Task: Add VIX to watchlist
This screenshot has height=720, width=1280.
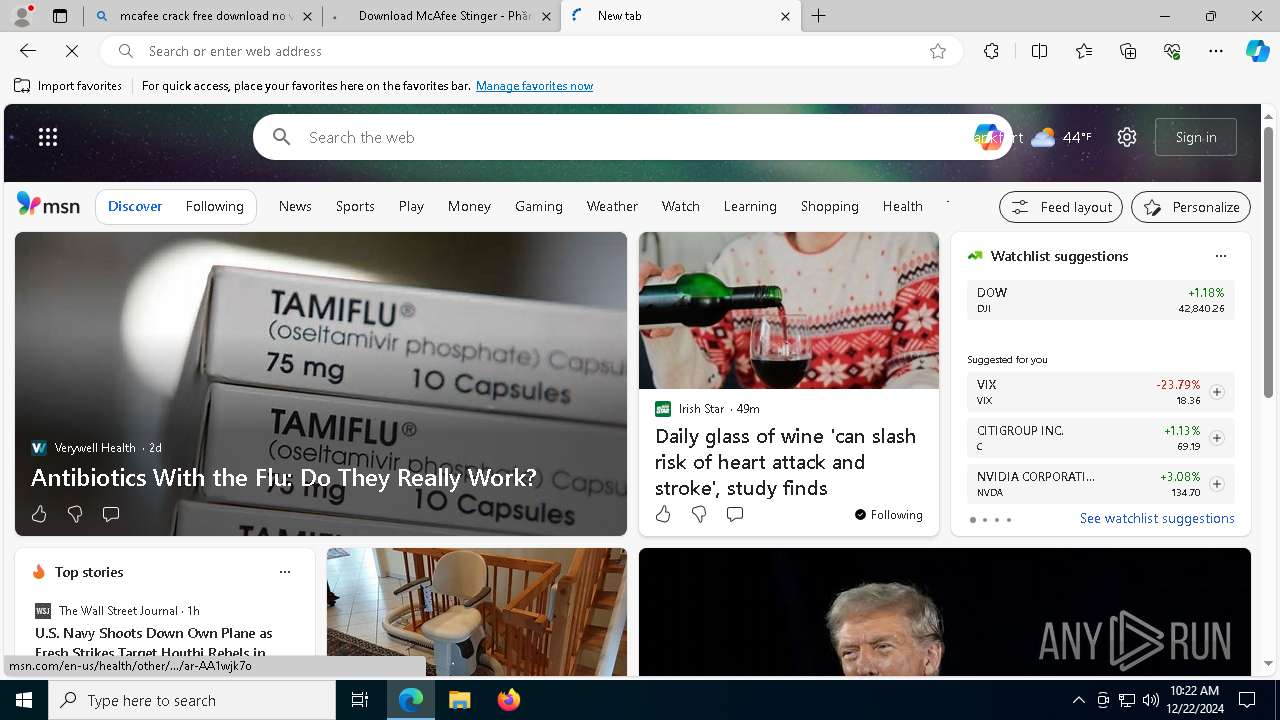Action: (1217, 392)
